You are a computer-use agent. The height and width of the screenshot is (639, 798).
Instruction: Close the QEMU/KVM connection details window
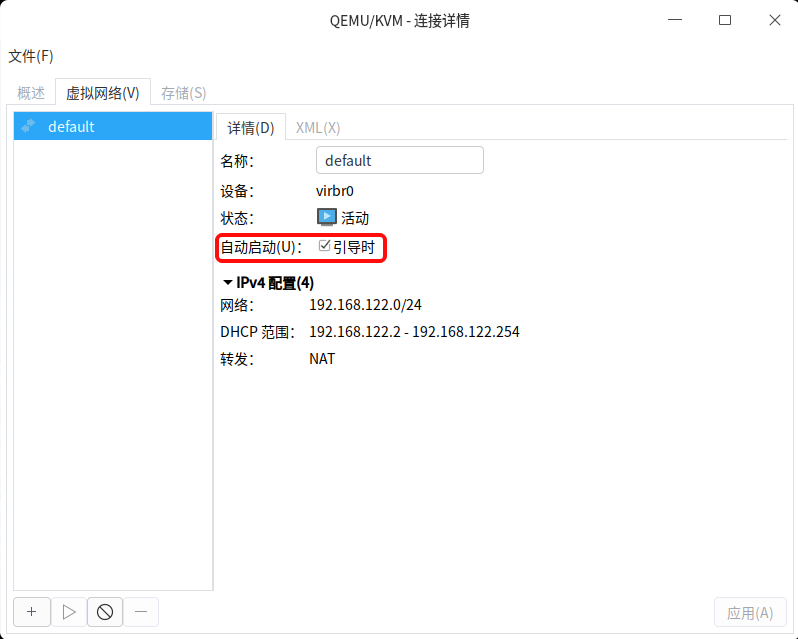(x=775, y=20)
